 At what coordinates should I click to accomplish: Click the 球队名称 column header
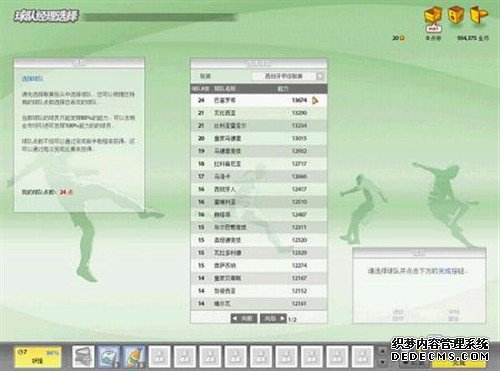click(224, 89)
